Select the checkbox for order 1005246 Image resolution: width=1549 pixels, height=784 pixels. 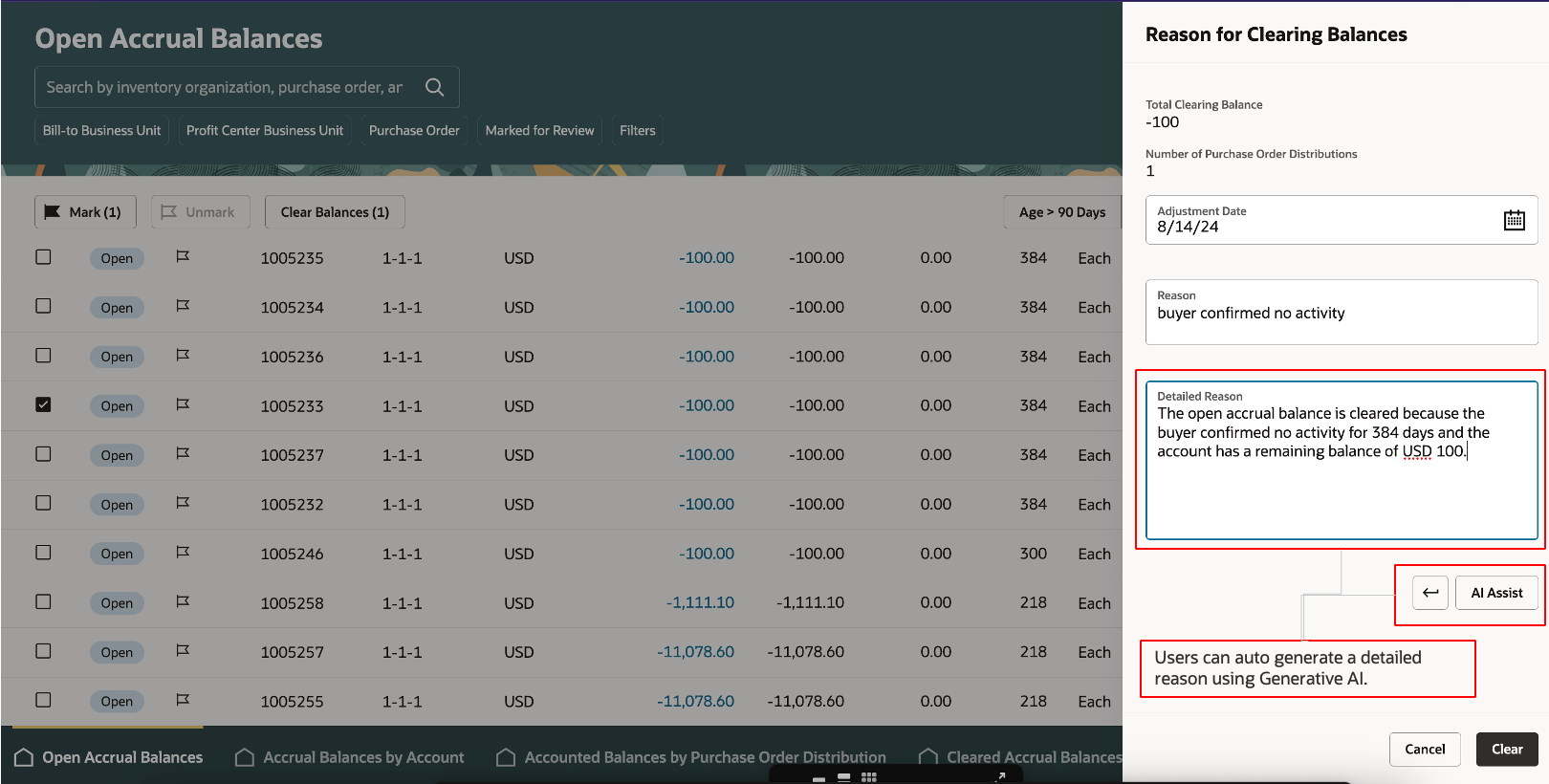point(43,553)
